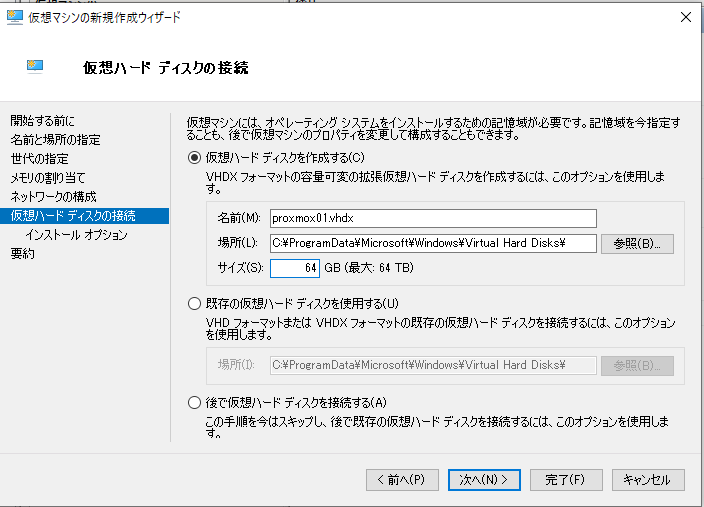Screen dimensions: 704x507
Task: Select 仮想ハード ディスクの接続 step
Action: (72, 216)
